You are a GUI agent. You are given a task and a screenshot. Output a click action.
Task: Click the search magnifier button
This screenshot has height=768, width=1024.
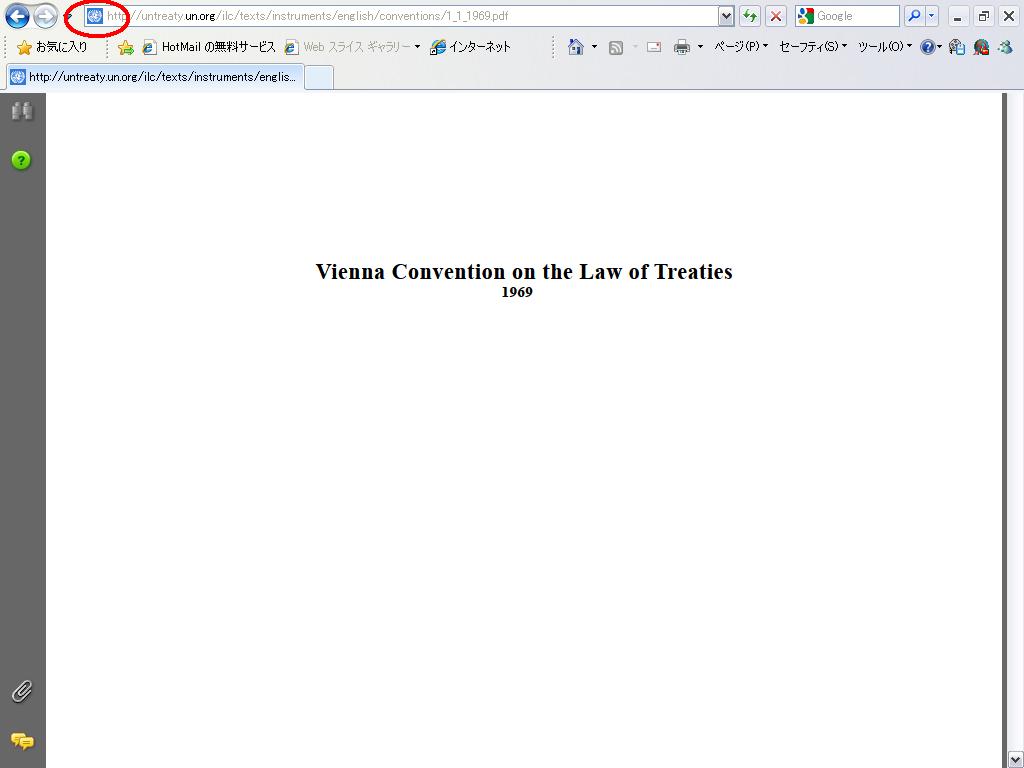tap(913, 16)
